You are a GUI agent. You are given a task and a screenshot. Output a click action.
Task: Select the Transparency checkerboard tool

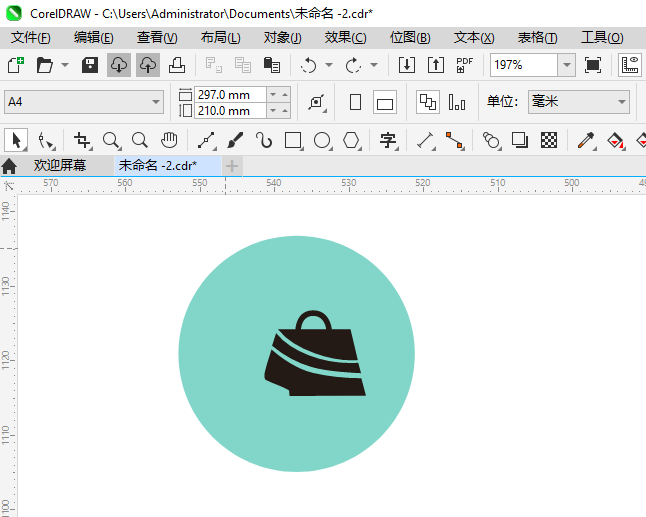pos(549,140)
